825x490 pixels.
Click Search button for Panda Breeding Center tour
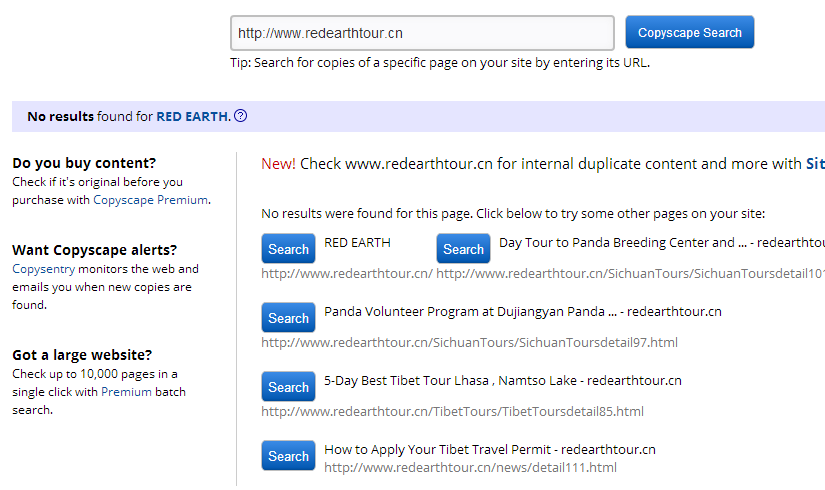463,248
